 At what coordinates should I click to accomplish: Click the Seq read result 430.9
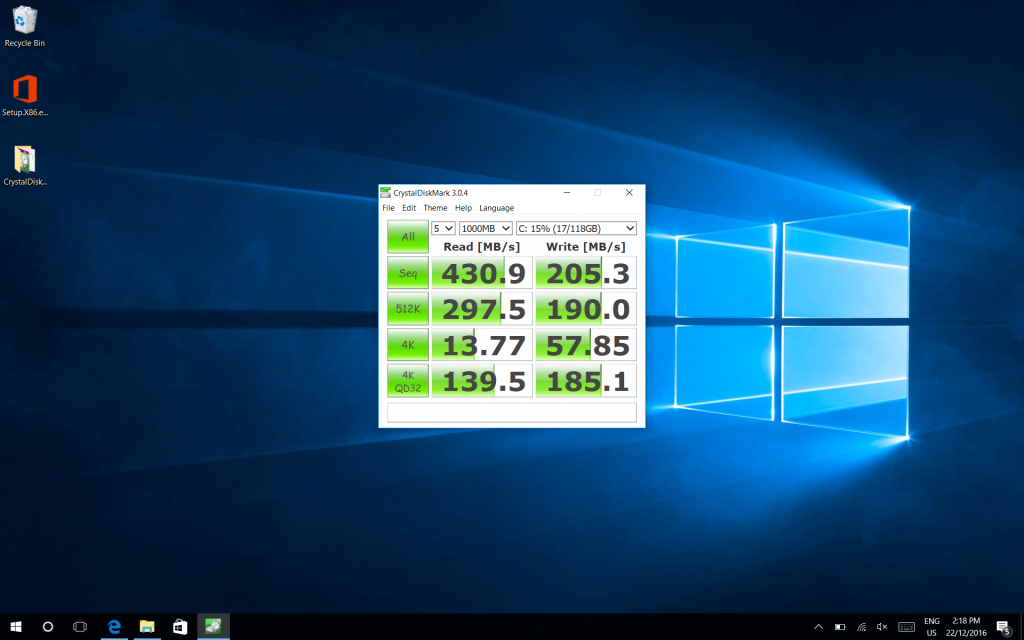click(482, 272)
